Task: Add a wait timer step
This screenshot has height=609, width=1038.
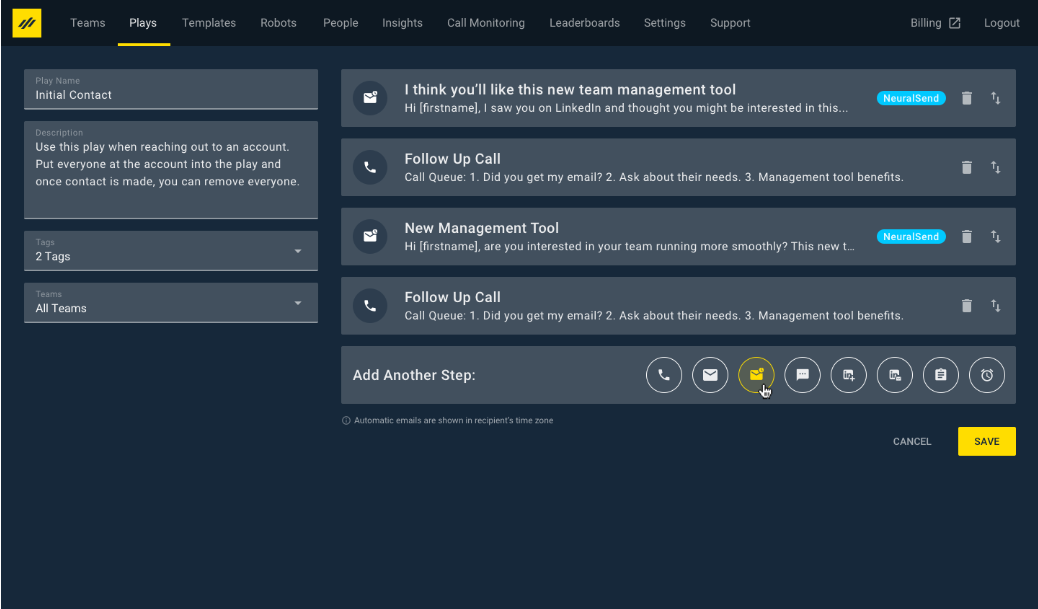Action: pos(987,375)
